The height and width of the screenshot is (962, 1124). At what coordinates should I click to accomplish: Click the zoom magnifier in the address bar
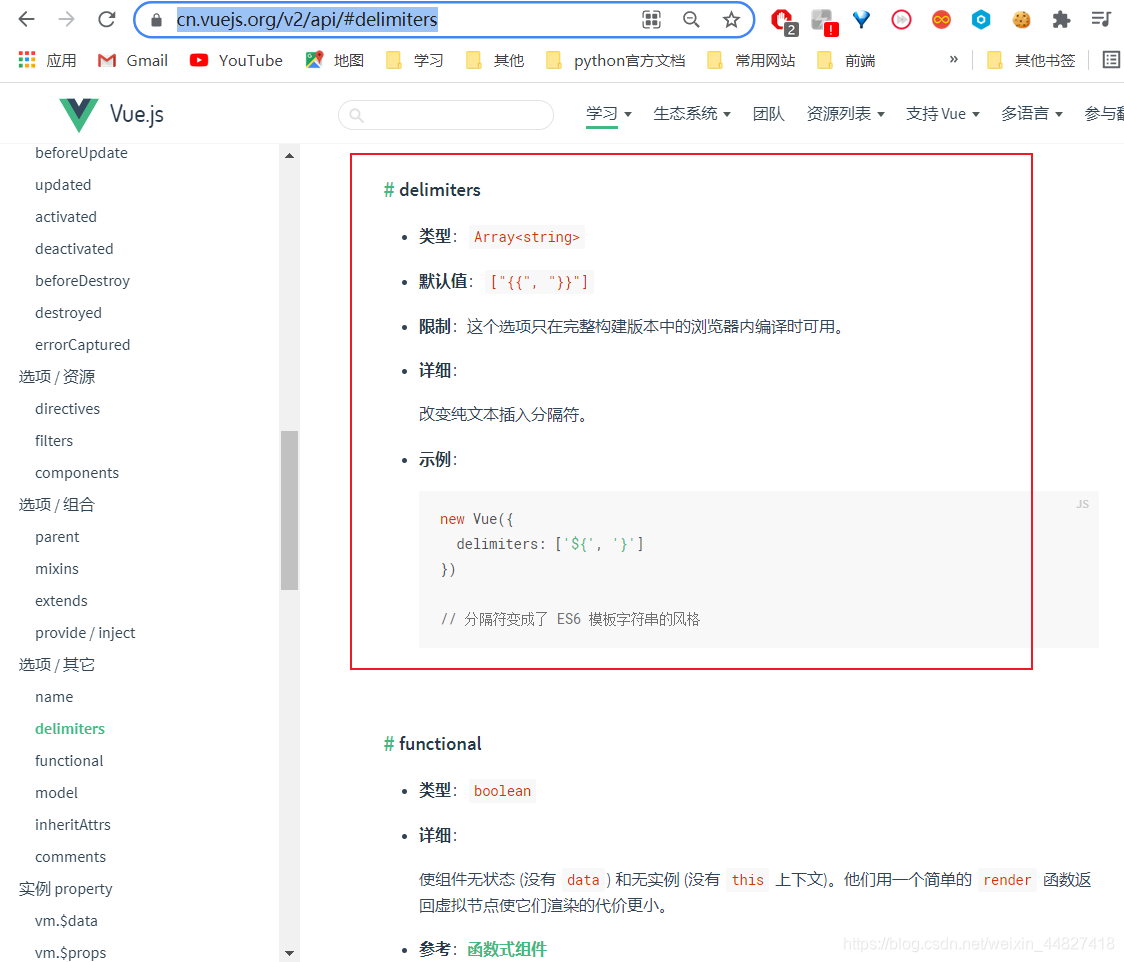[692, 19]
